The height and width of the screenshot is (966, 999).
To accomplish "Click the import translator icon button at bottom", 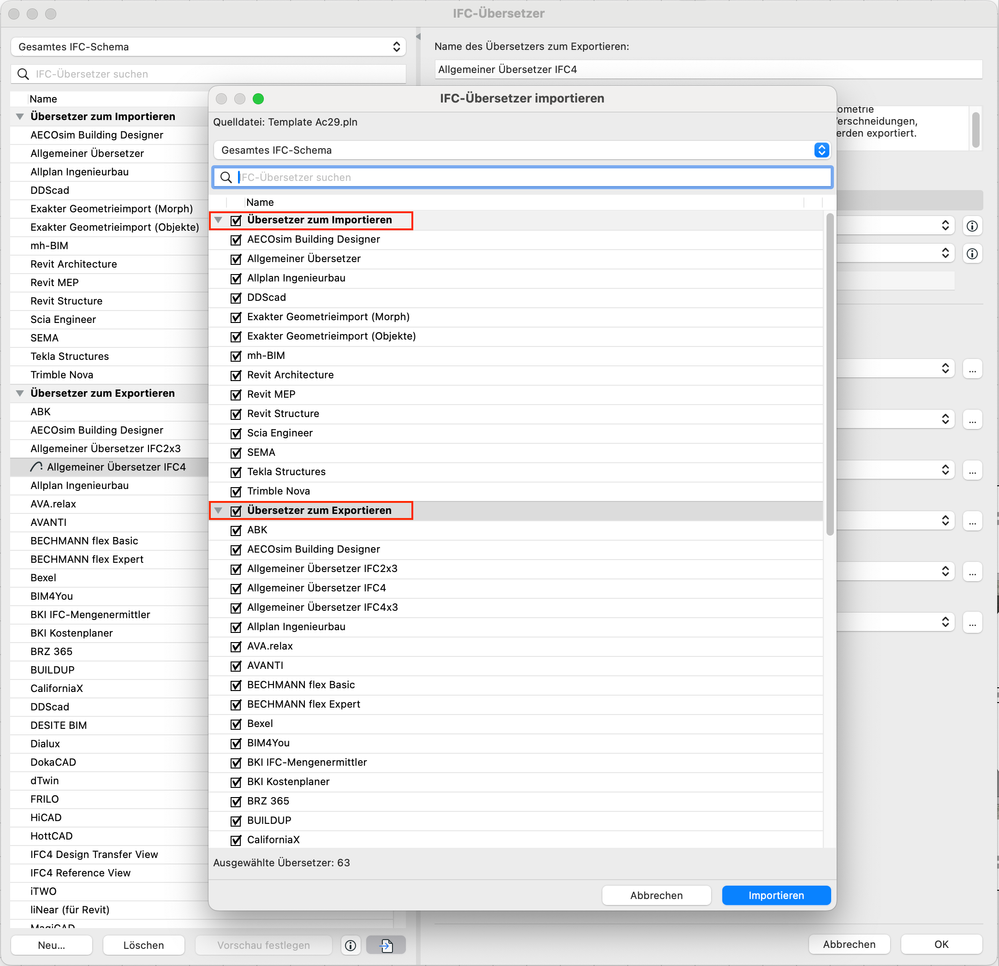I will pos(385,946).
